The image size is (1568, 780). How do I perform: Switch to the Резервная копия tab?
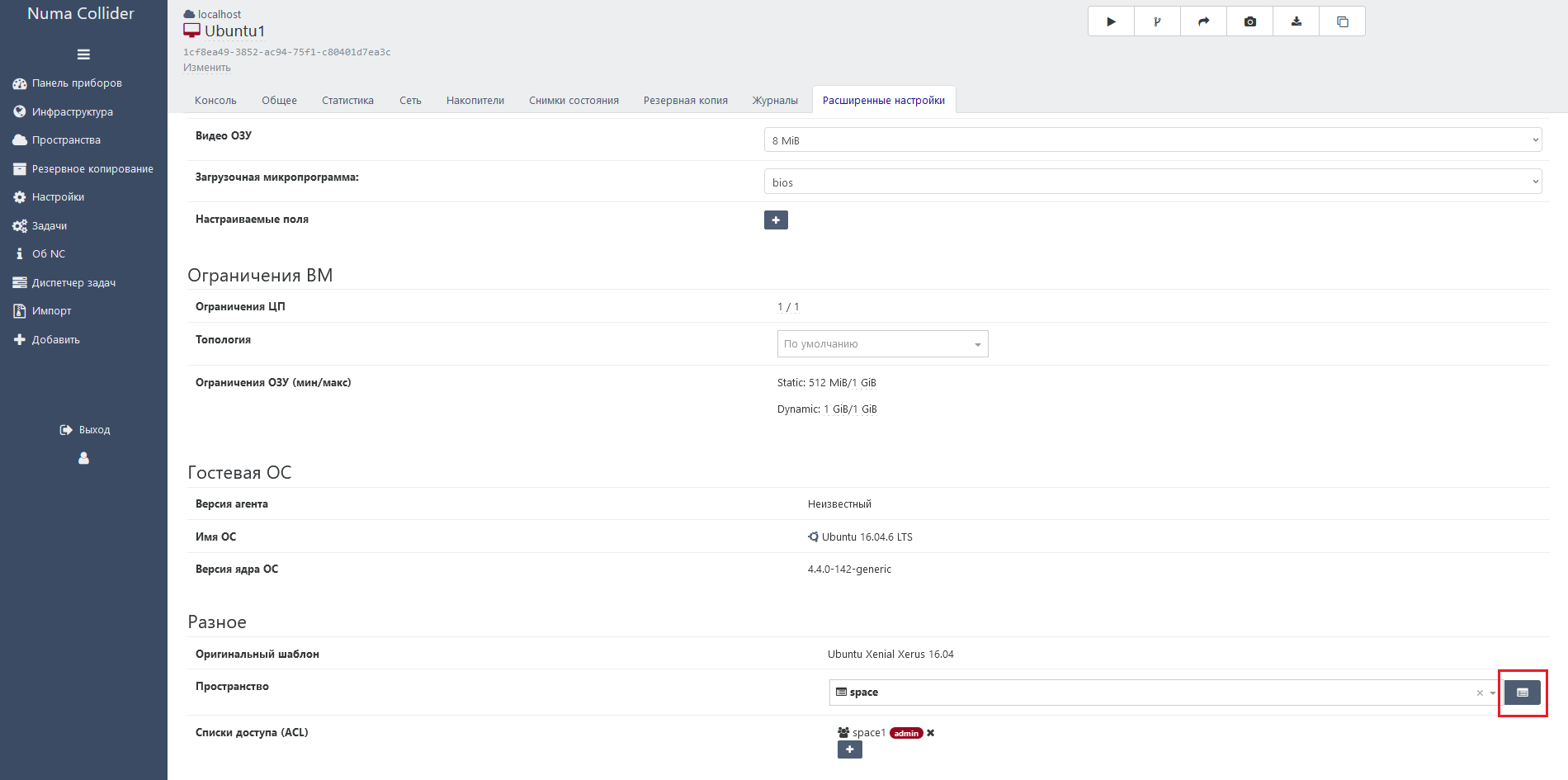click(686, 100)
